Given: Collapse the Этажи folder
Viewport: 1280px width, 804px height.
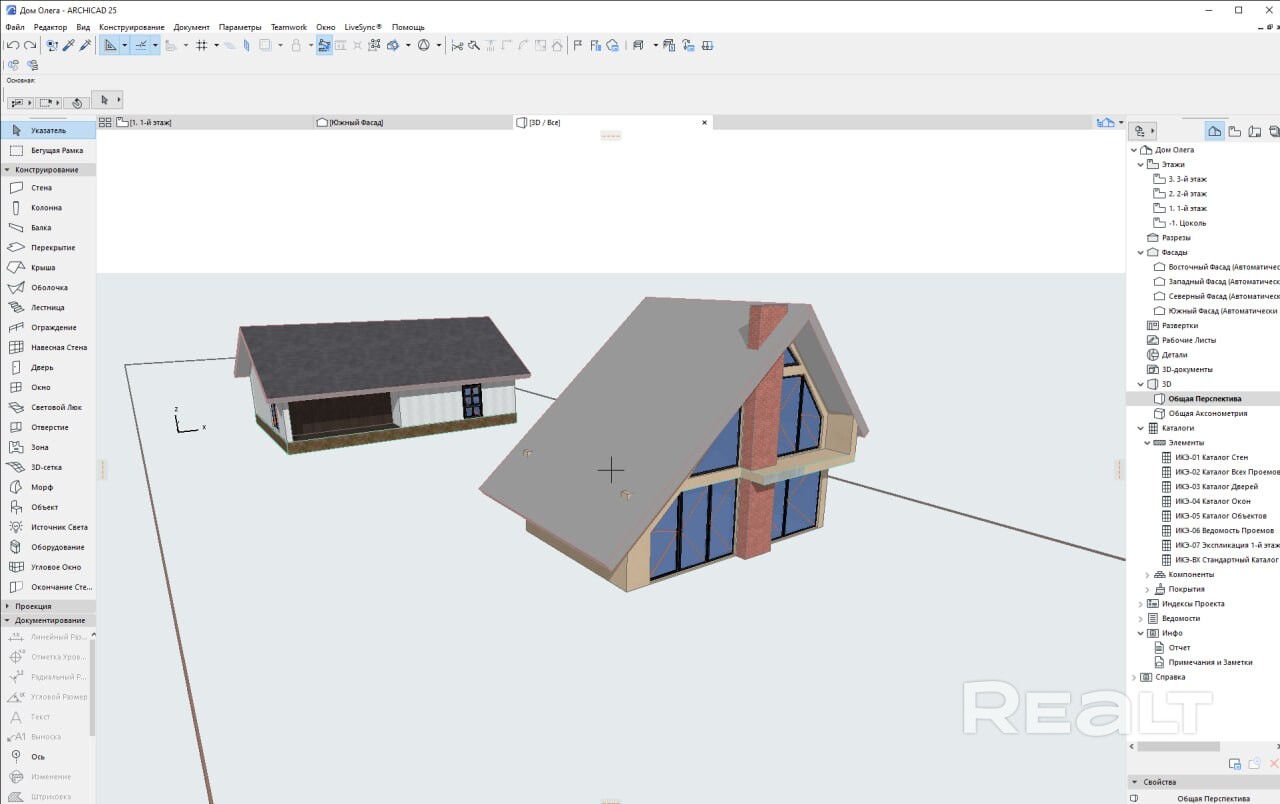Looking at the screenshot, I should 1141,165.
